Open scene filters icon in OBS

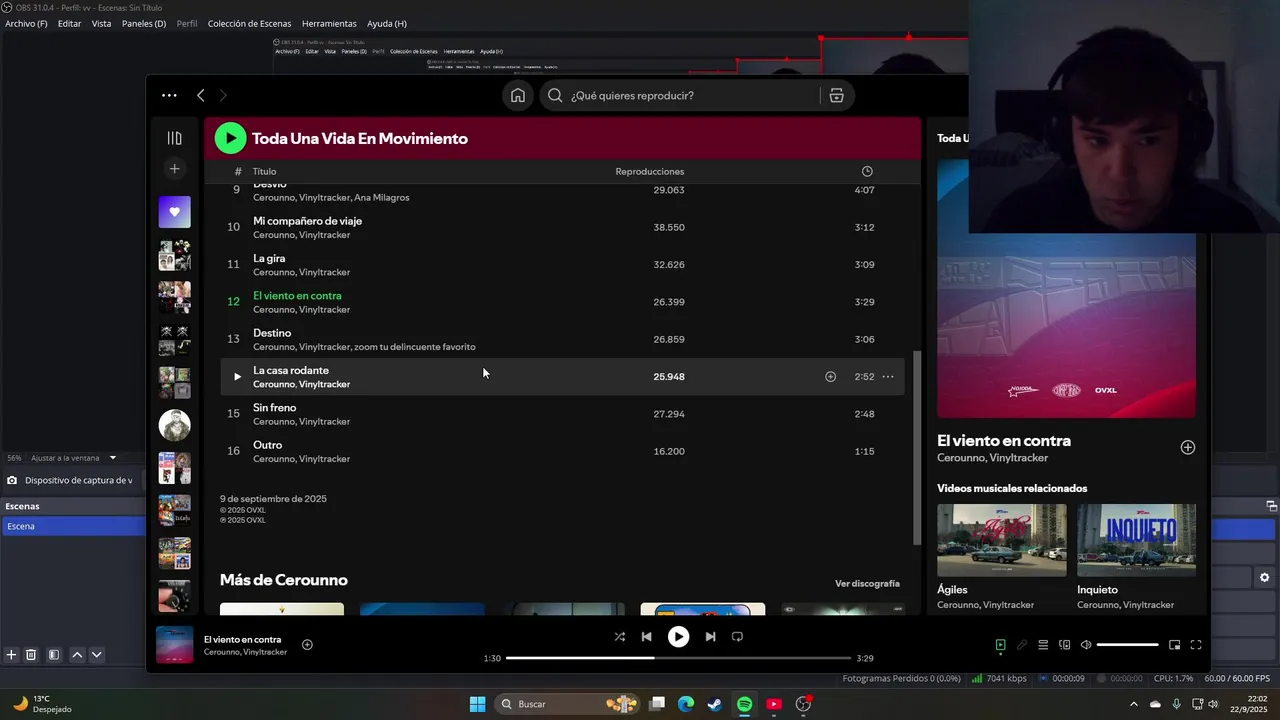(x=54, y=655)
